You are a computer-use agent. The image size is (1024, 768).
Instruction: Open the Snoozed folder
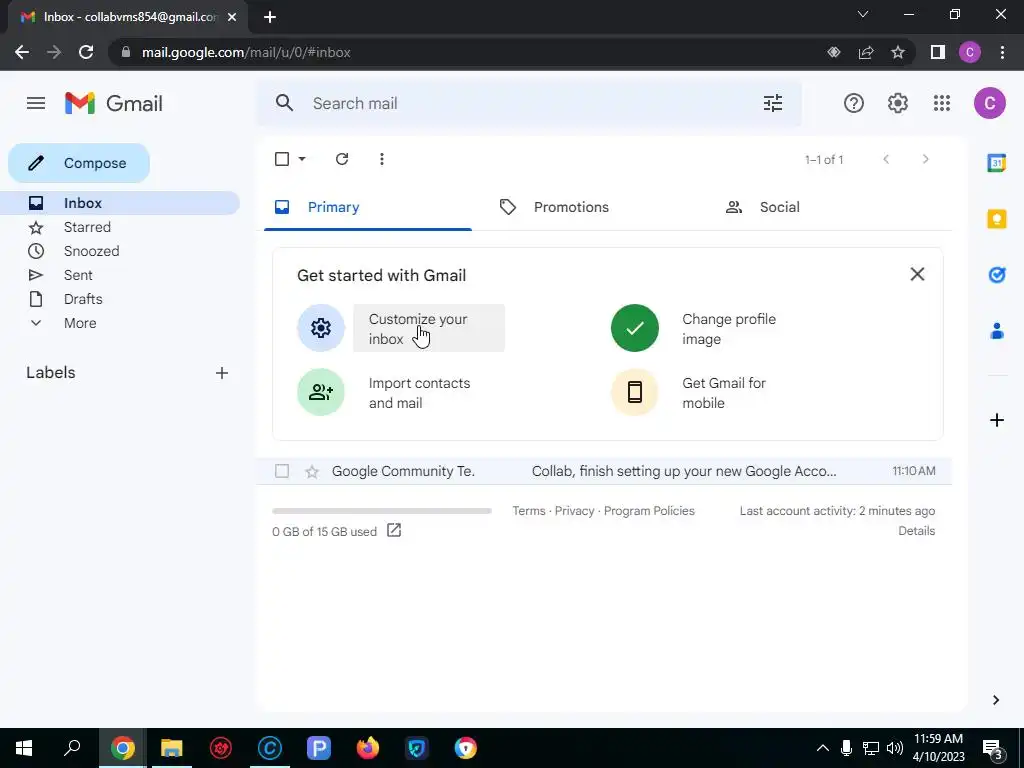click(120, 251)
